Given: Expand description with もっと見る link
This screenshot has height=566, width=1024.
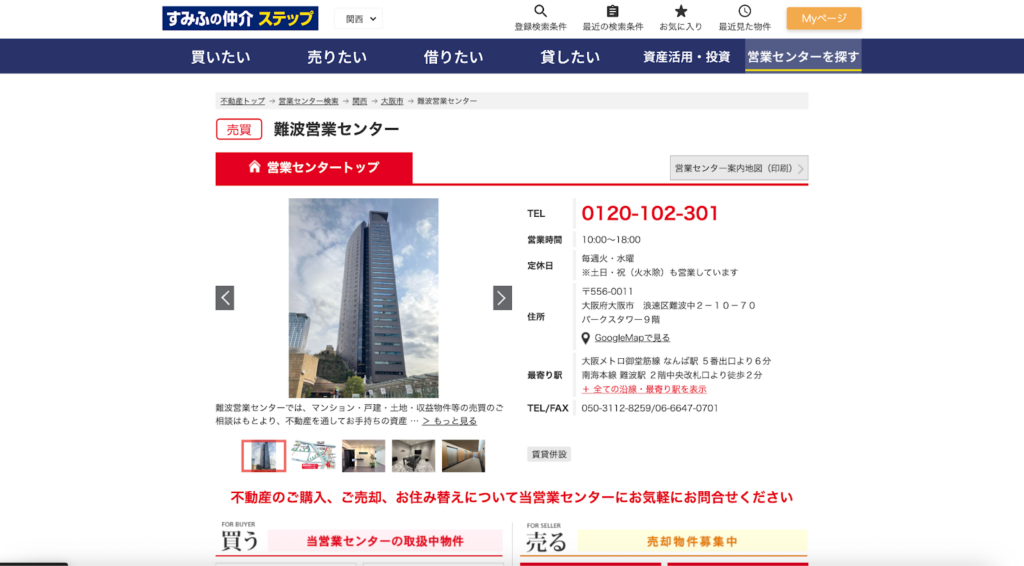Looking at the screenshot, I should tap(449, 421).
